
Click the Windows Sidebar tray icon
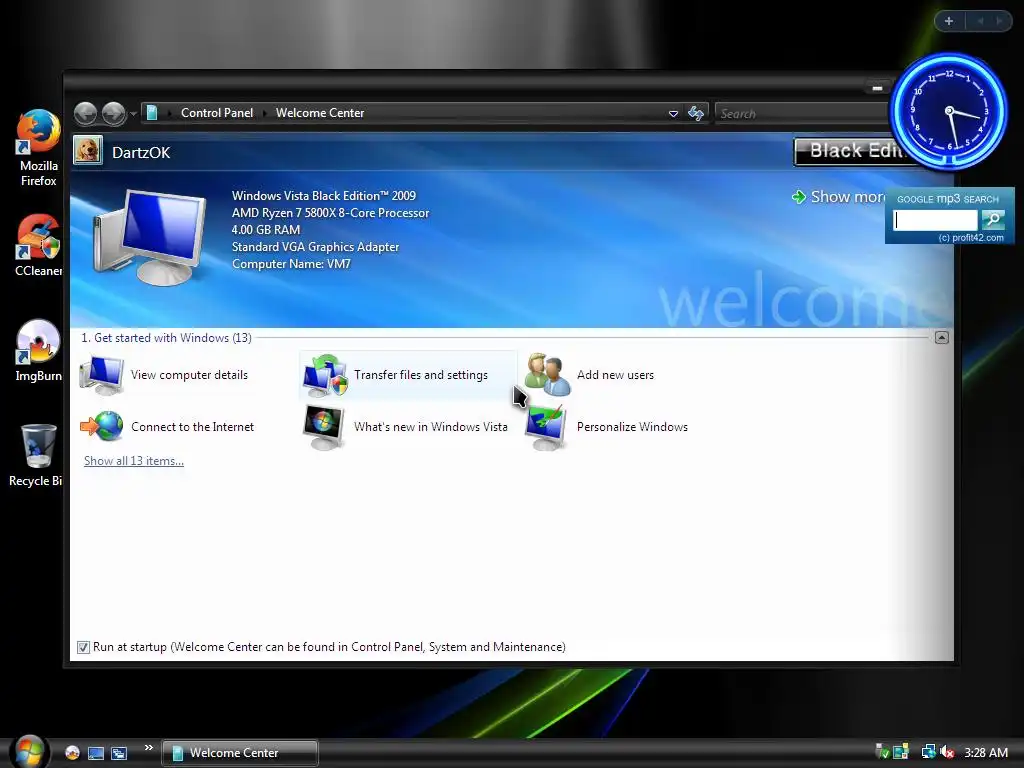coord(901,752)
